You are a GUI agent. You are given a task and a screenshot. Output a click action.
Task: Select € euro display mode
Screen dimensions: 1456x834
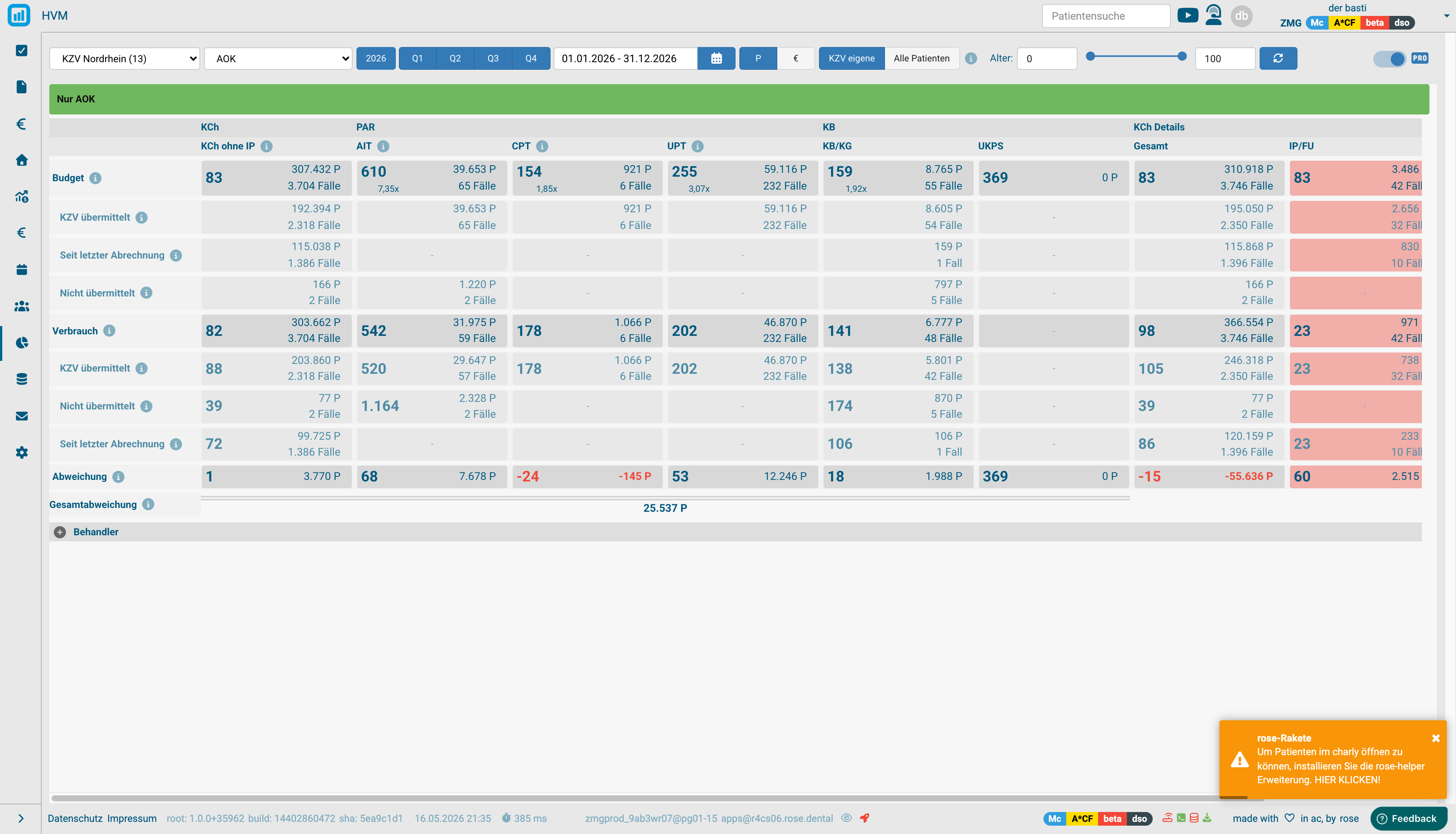(x=795, y=58)
